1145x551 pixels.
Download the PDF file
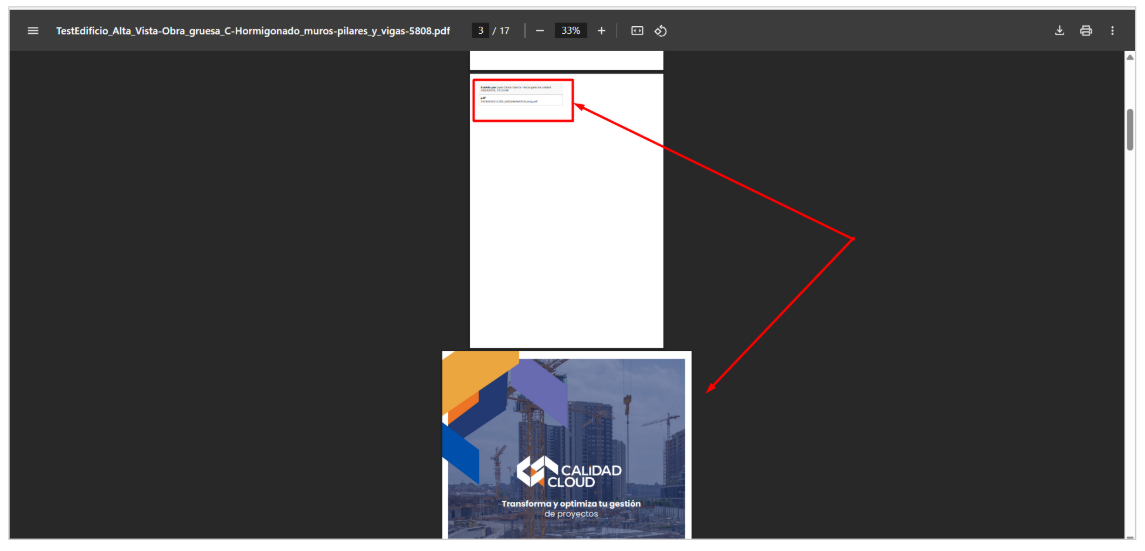(x=1060, y=31)
